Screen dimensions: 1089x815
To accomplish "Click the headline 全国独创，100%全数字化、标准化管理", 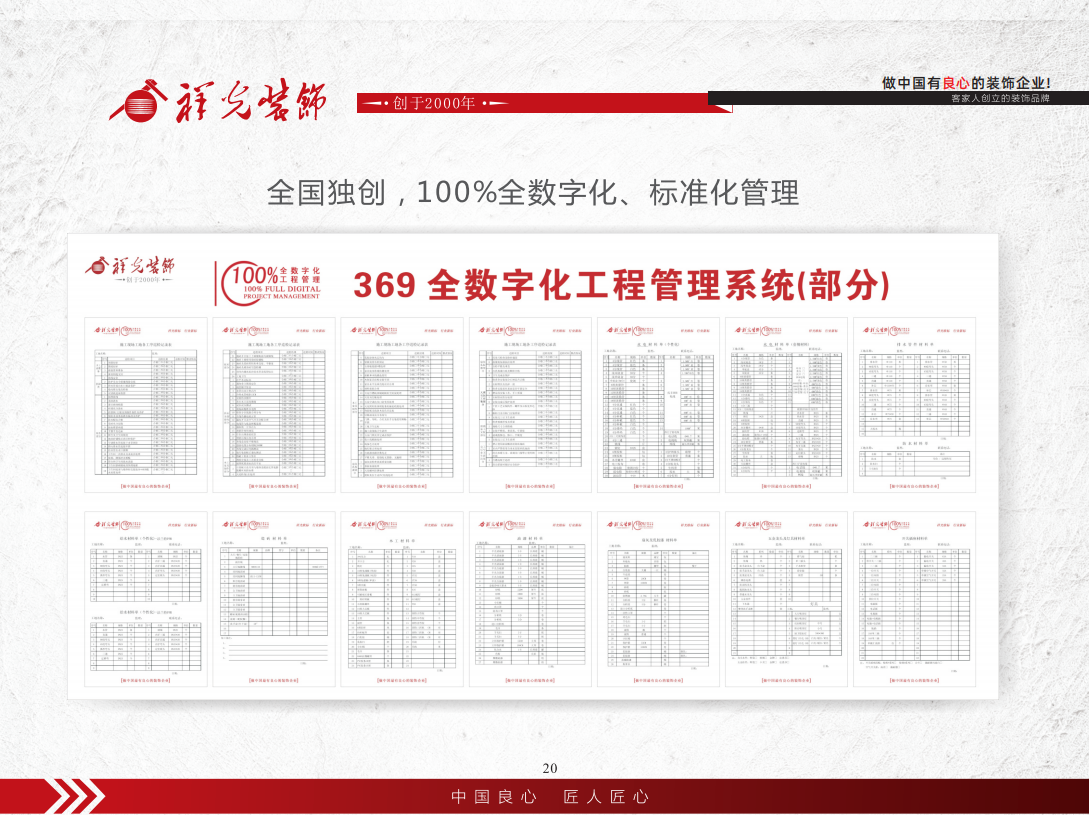I will pos(533,192).
